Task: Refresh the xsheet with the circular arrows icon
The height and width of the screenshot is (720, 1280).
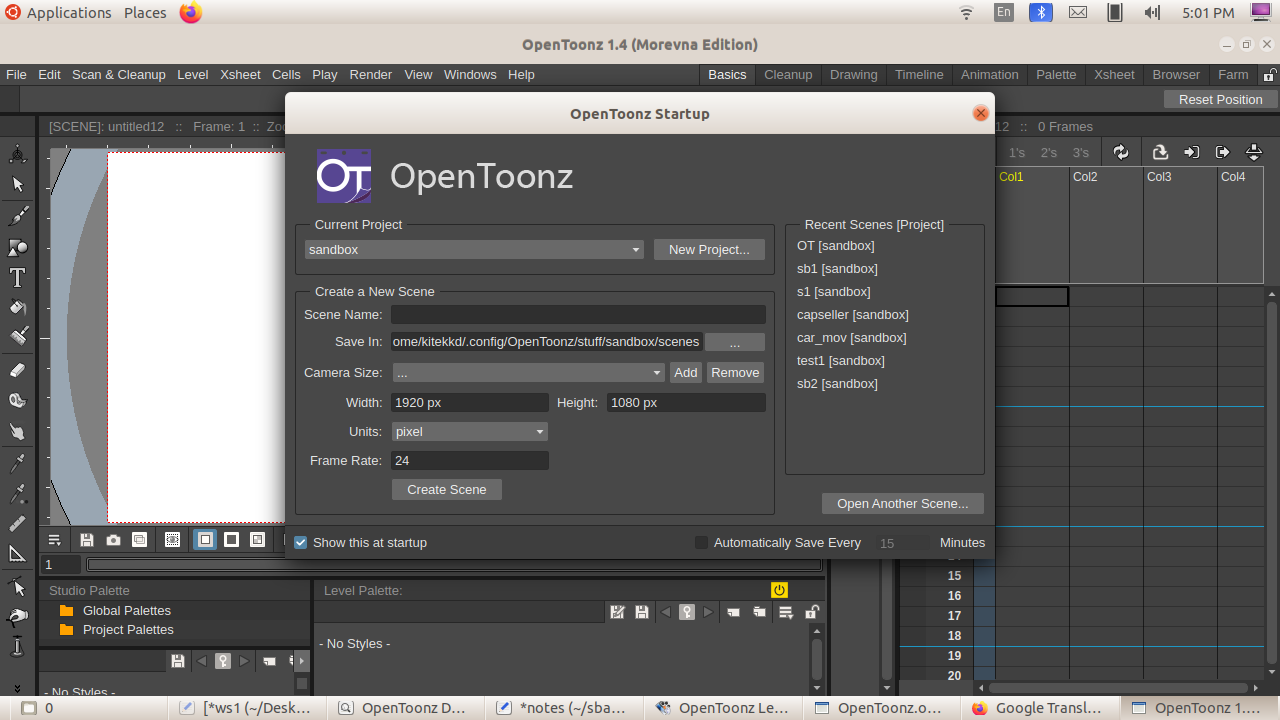Action: pyautogui.click(x=1121, y=151)
